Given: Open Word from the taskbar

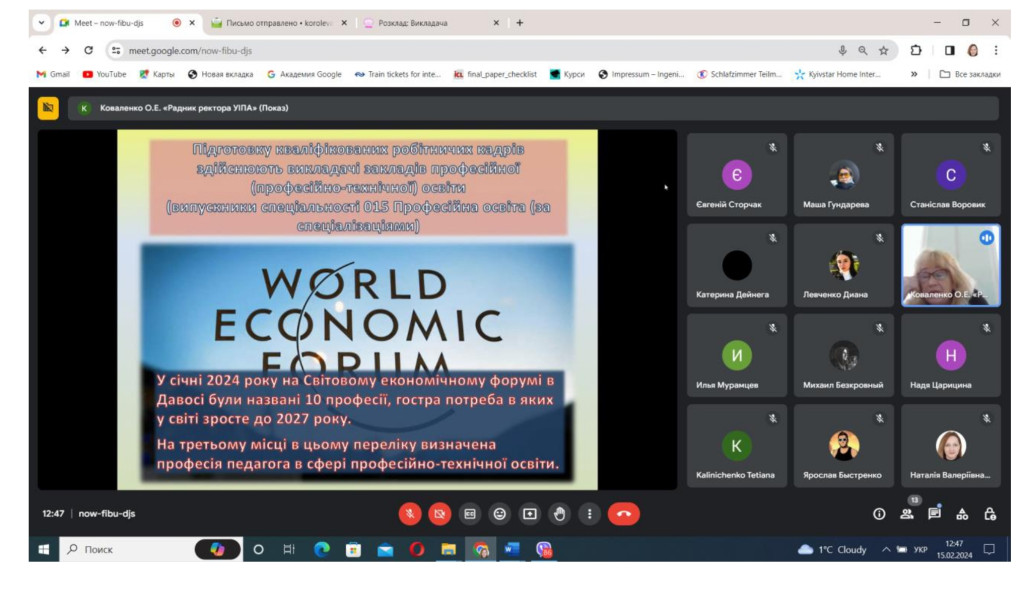Looking at the screenshot, I should [x=512, y=550].
